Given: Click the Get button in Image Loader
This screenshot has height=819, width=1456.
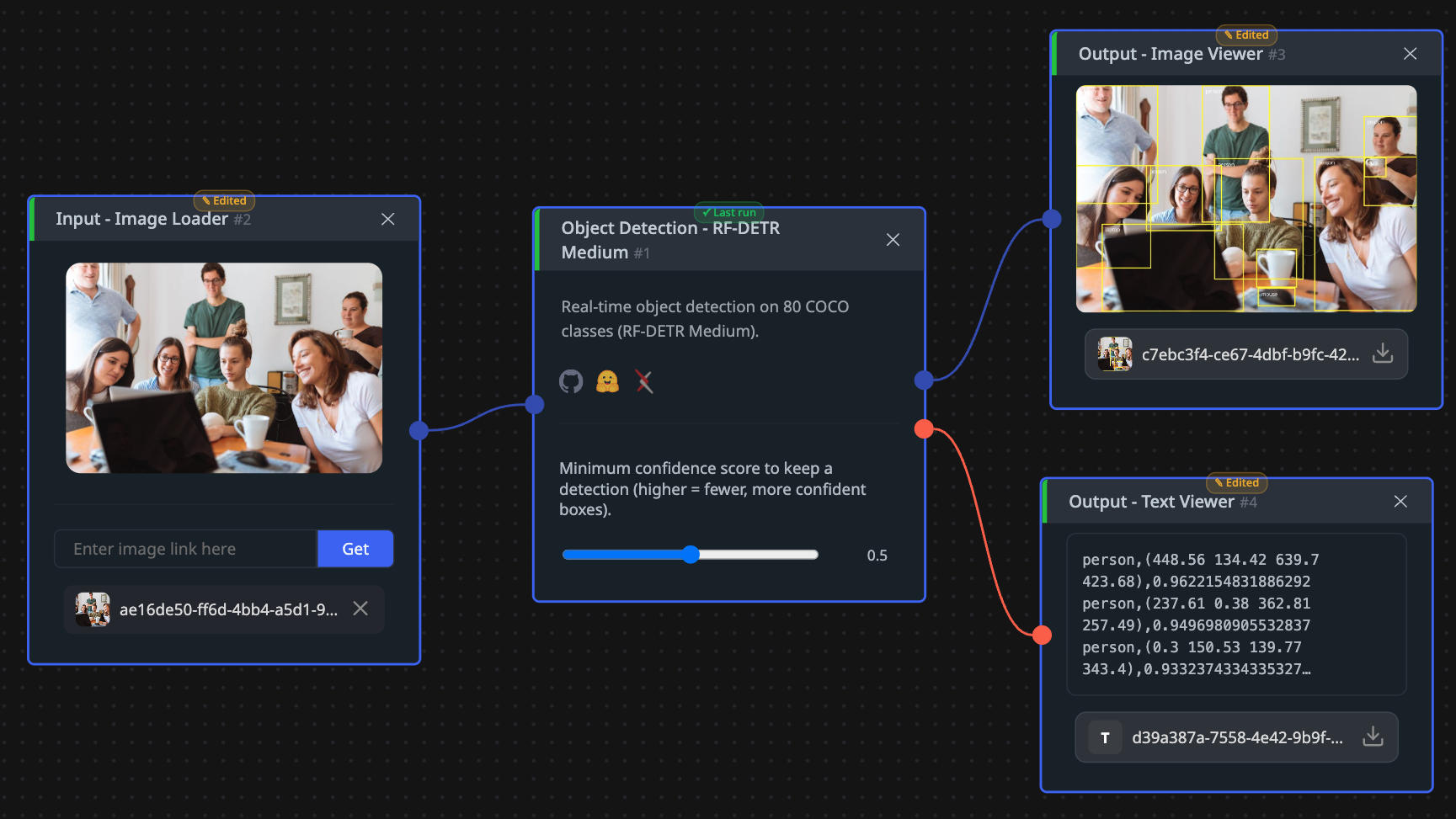Looking at the screenshot, I should point(355,549).
